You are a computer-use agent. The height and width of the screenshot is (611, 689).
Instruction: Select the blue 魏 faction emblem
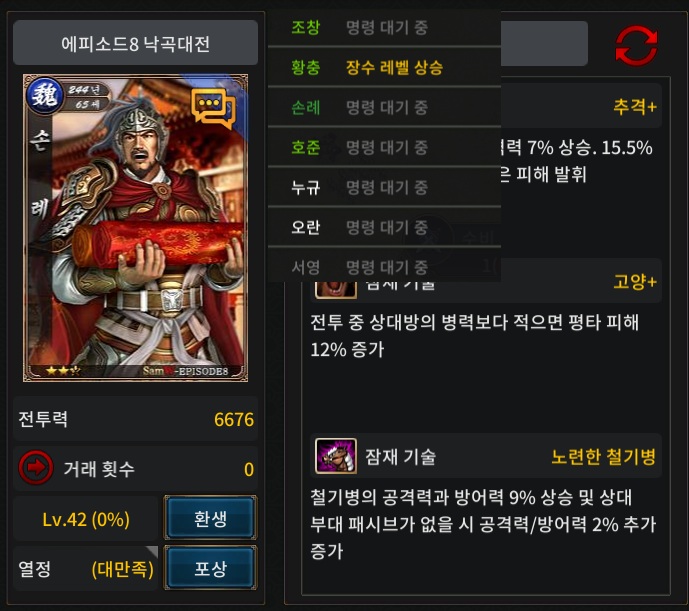45,95
